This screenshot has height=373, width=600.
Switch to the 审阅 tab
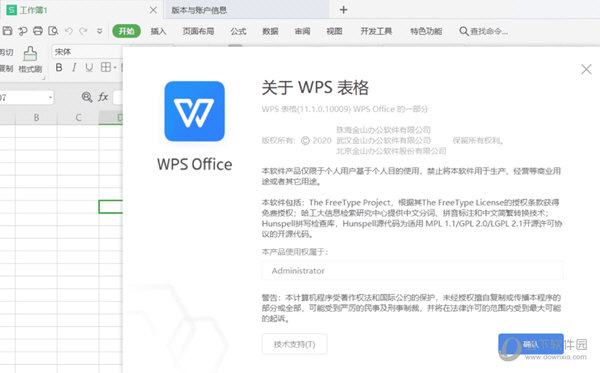click(302, 31)
